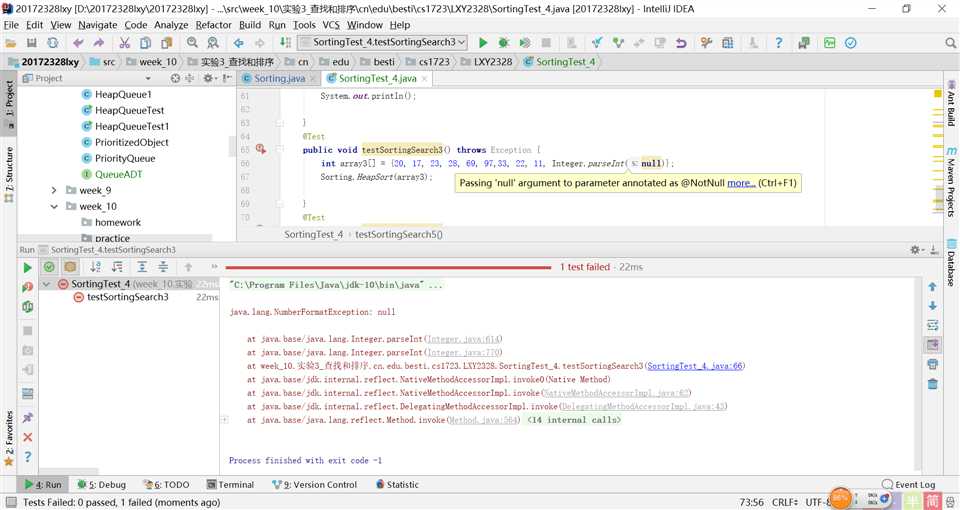Open the run configuration dropdown
Image resolution: width=960 pixels, height=510 pixels.
(x=383, y=42)
